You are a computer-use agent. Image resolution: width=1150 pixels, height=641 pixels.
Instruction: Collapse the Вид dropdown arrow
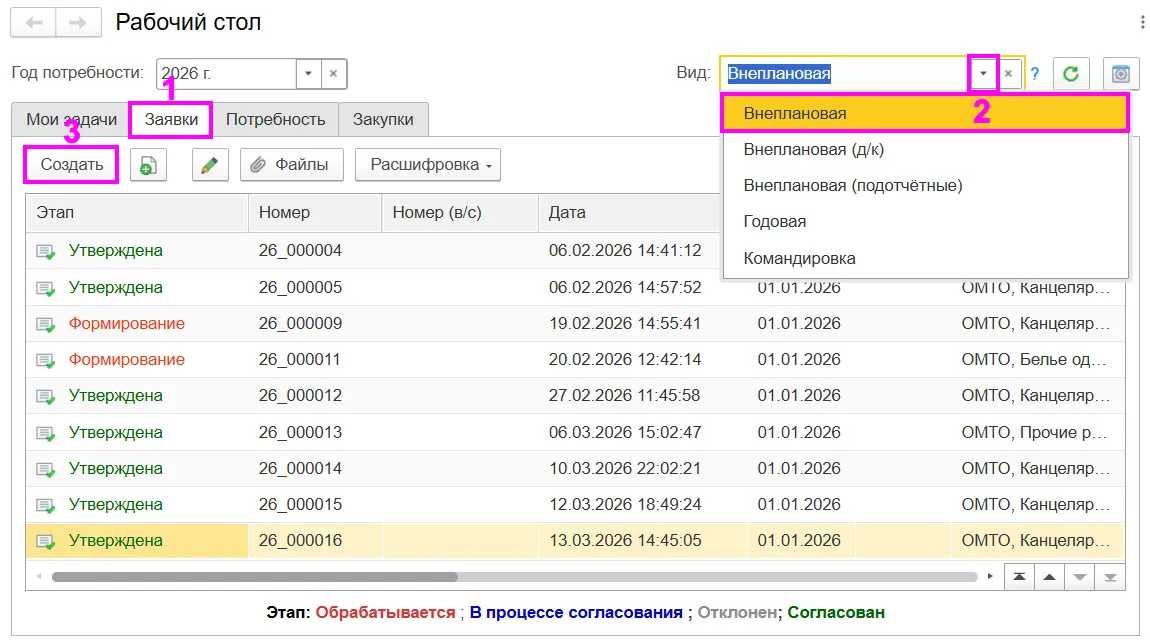[983, 73]
